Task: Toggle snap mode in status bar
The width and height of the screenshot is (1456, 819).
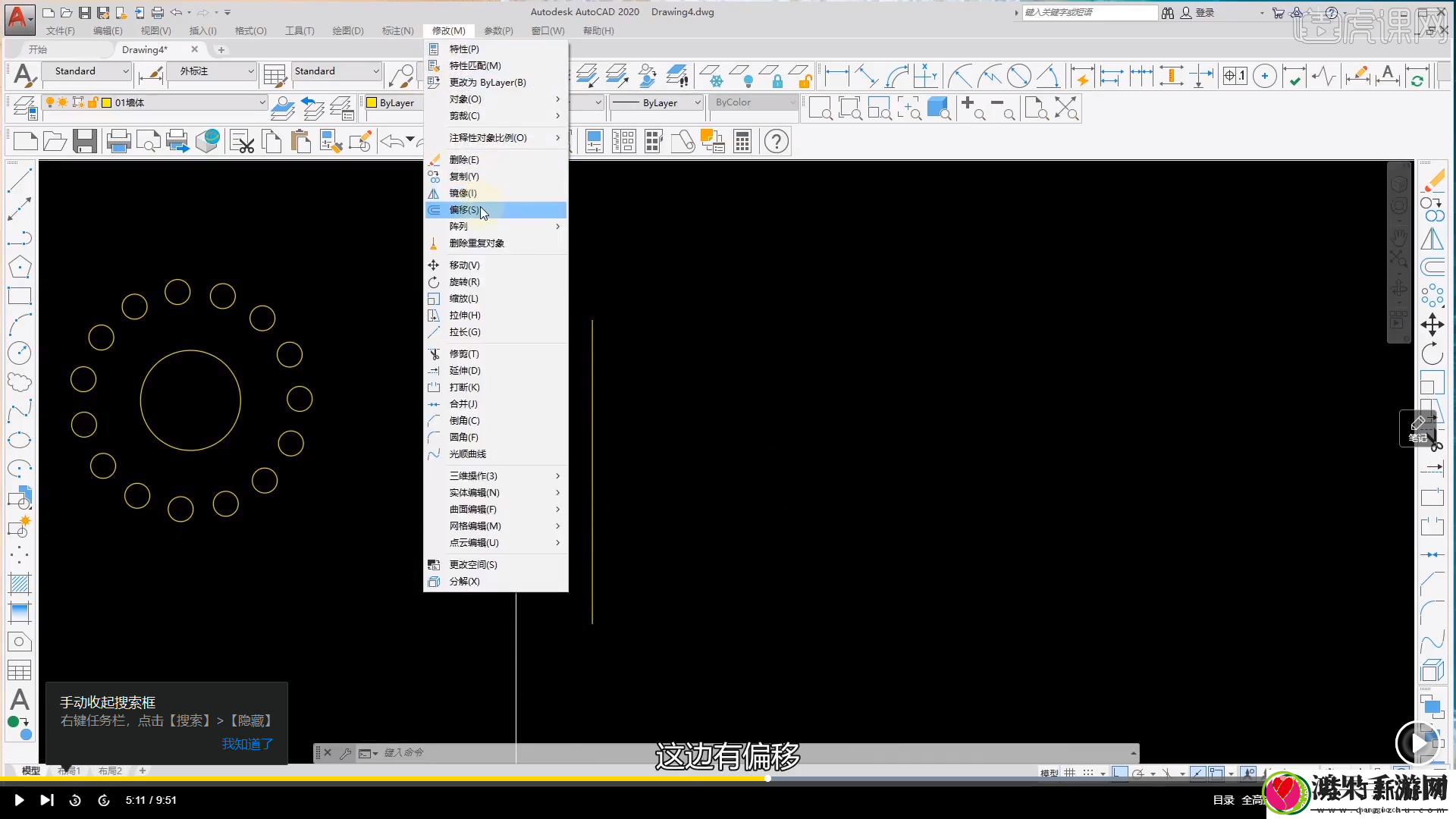Action: click(x=1088, y=773)
